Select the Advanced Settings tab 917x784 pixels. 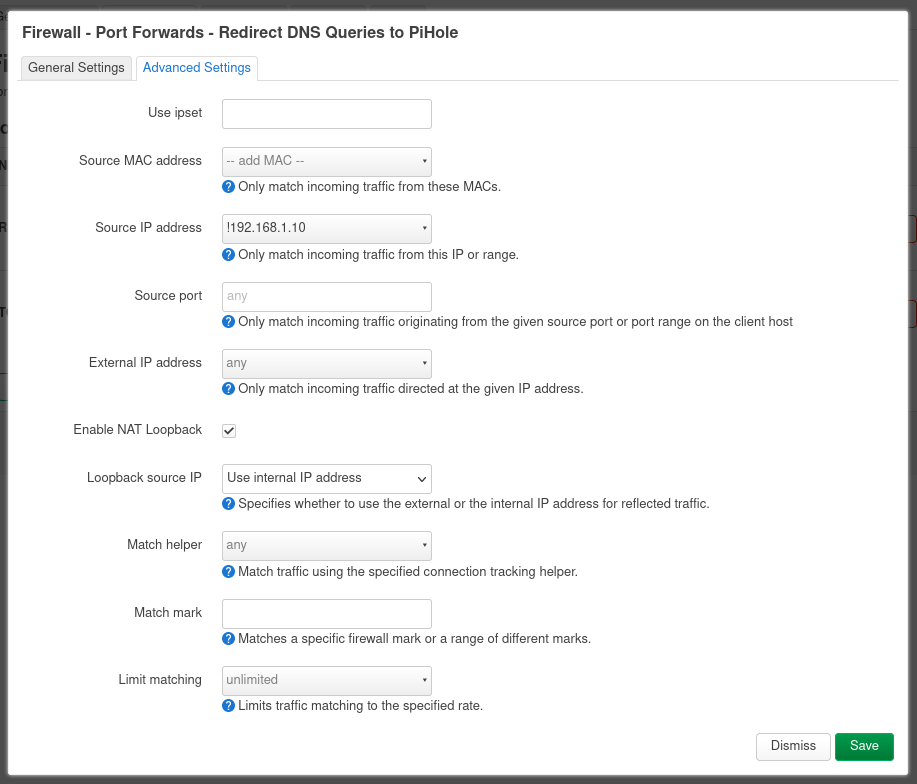pyautogui.click(x=196, y=68)
